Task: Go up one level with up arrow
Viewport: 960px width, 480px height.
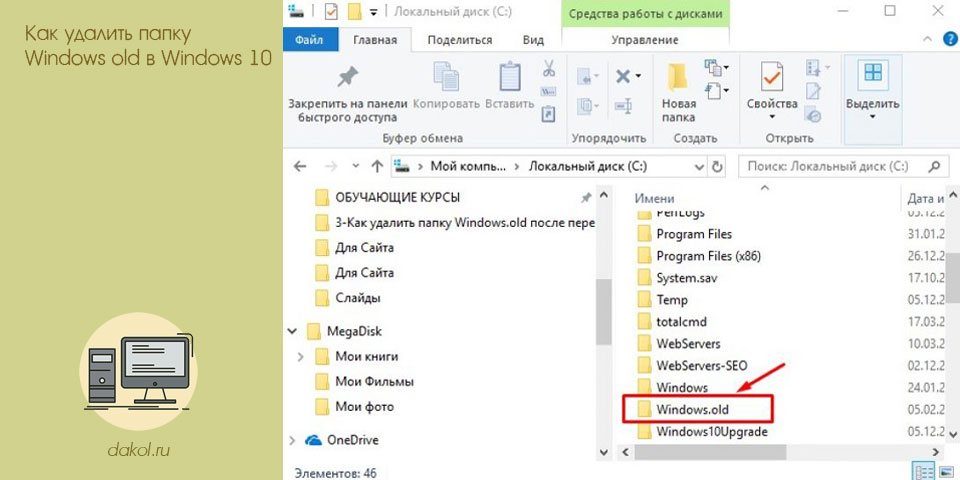Action: tap(377, 167)
